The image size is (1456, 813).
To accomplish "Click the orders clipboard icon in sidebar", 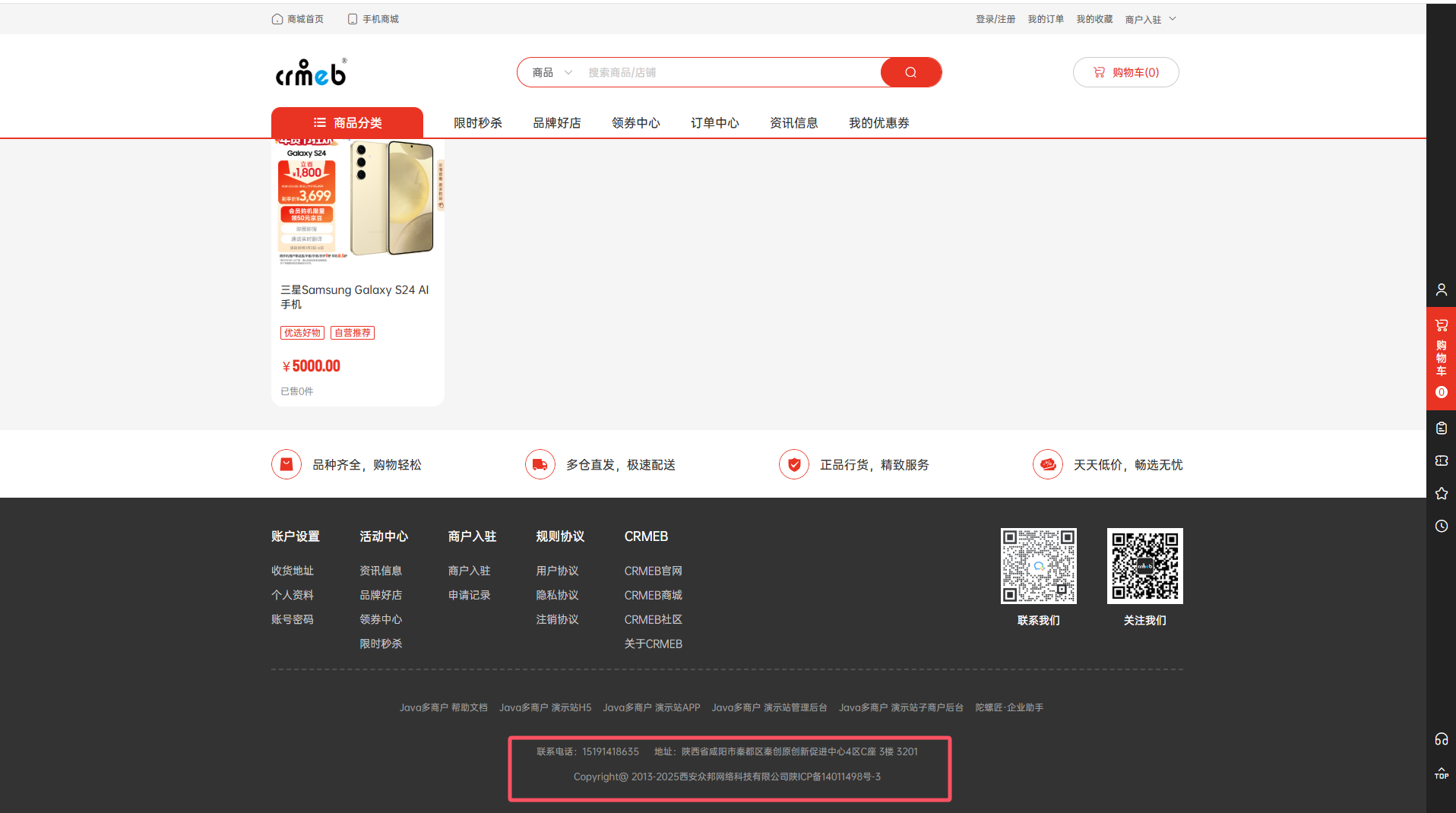I will 1441,429.
